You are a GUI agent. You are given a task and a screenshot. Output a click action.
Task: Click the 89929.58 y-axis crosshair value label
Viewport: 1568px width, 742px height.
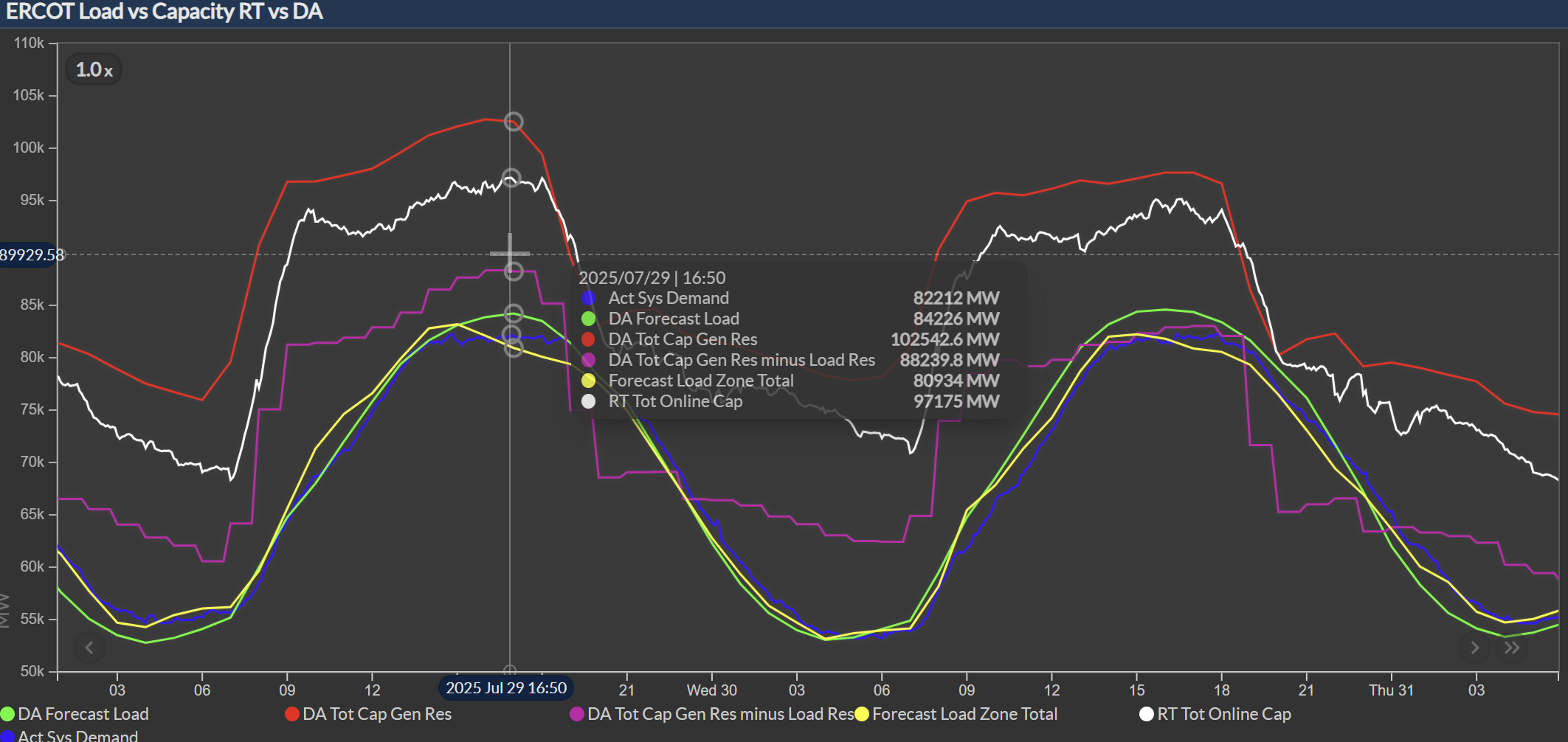click(x=31, y=255)
